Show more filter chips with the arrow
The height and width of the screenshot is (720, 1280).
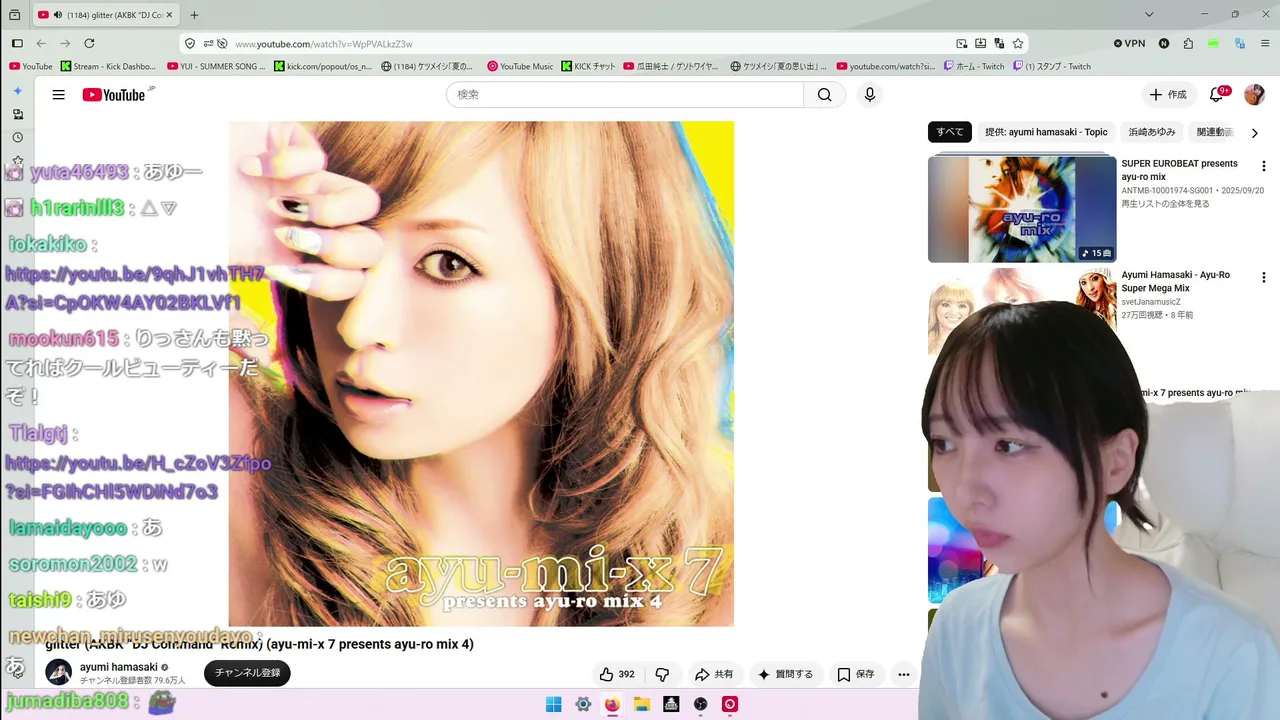pos(1255,133)
